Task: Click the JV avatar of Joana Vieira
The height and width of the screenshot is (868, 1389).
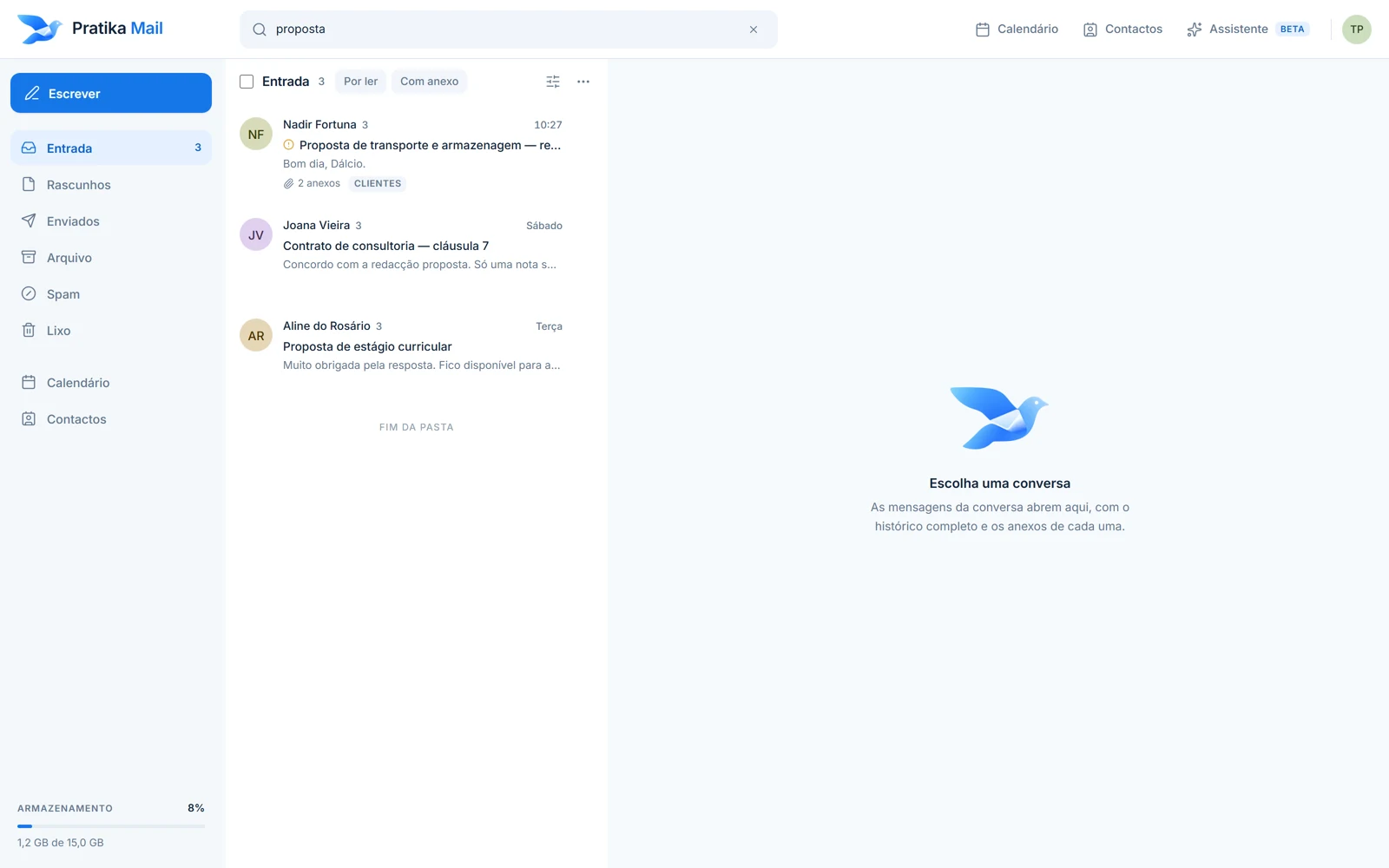Action: click(x=256, y=234)
